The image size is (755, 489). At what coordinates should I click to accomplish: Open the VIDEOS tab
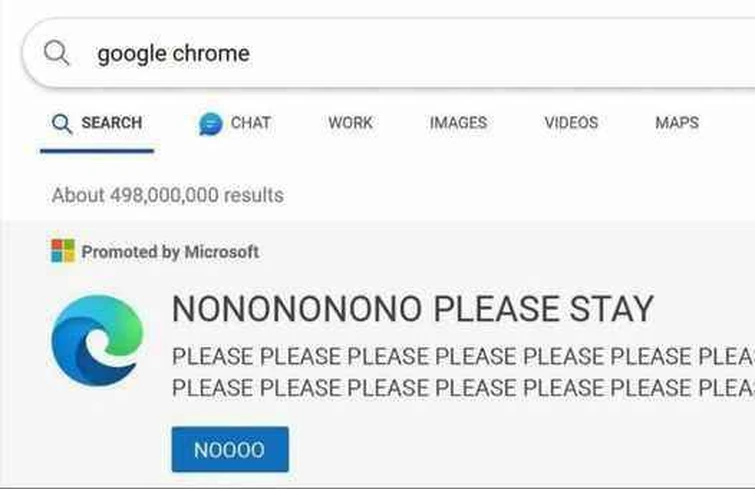[571, 123]
